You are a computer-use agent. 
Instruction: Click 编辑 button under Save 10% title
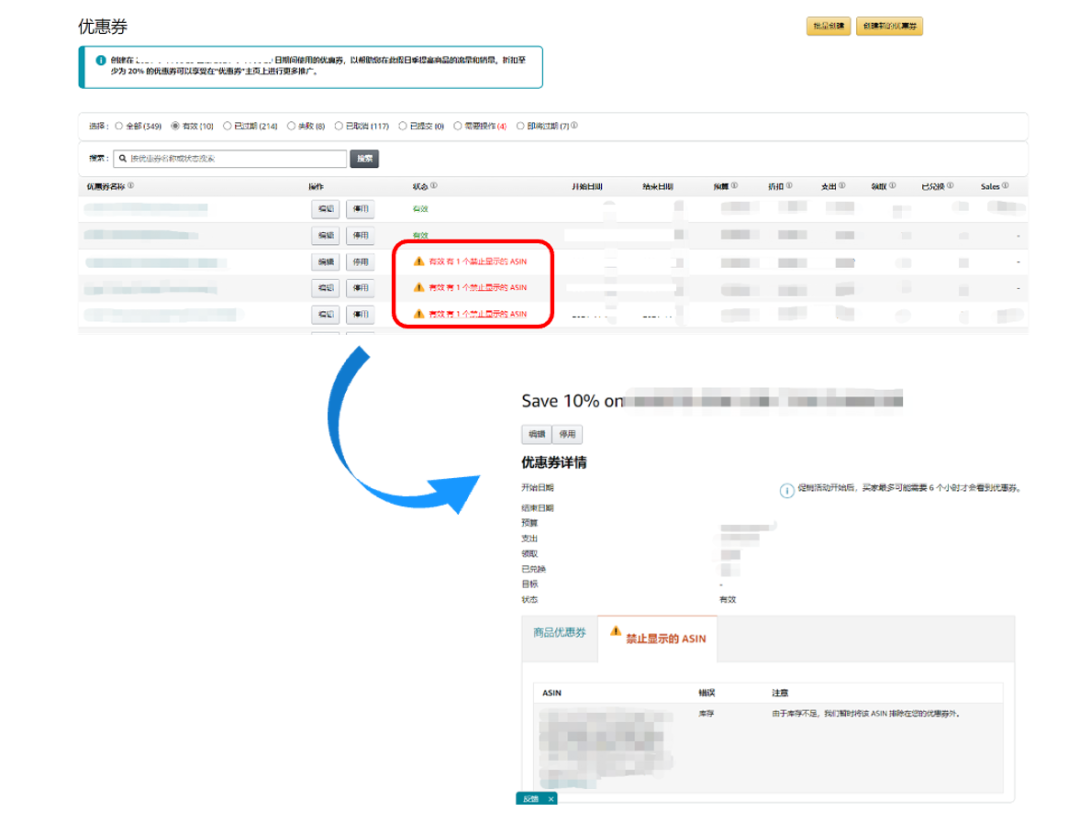tap(536, 435)
